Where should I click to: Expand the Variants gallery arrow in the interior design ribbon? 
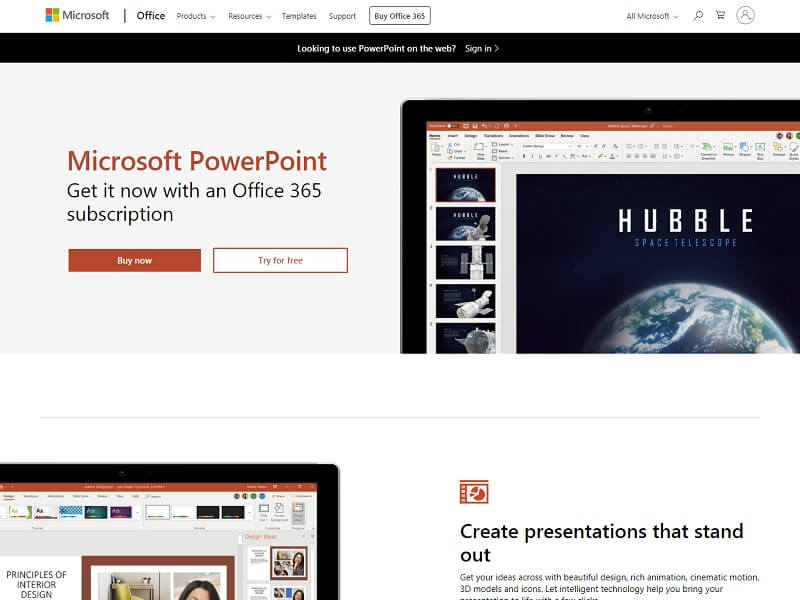coord(249,512)
